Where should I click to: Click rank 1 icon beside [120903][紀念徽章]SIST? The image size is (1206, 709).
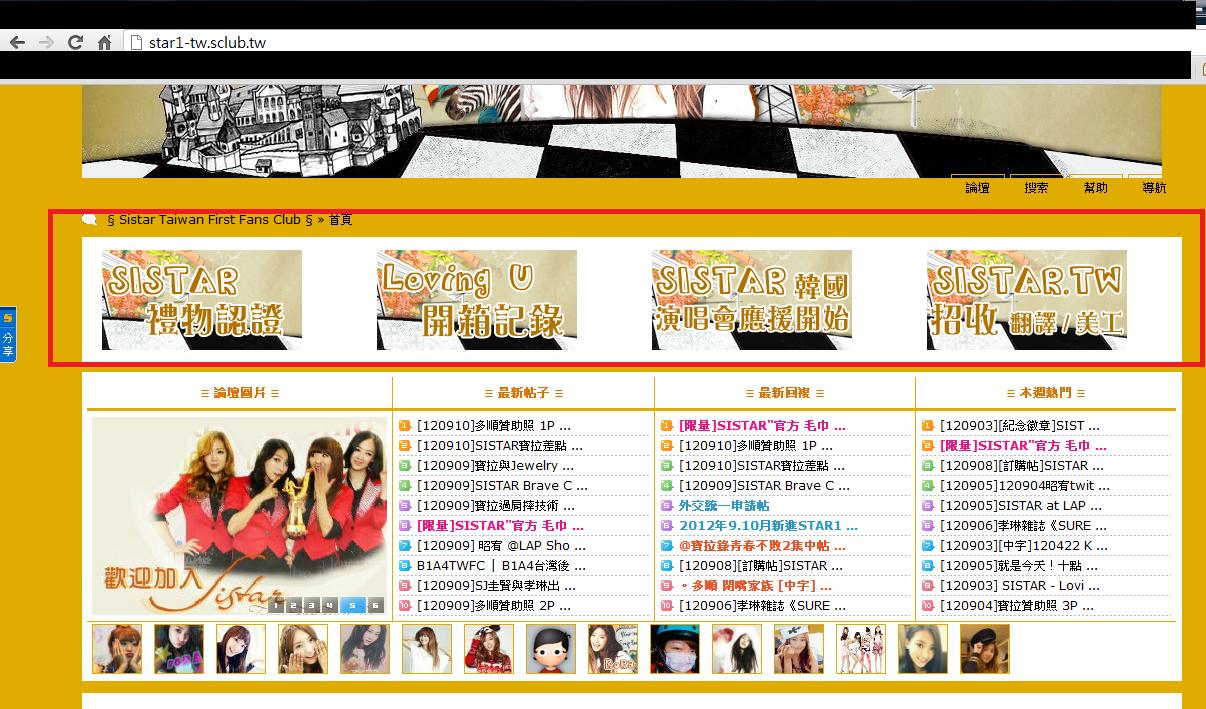928,426
